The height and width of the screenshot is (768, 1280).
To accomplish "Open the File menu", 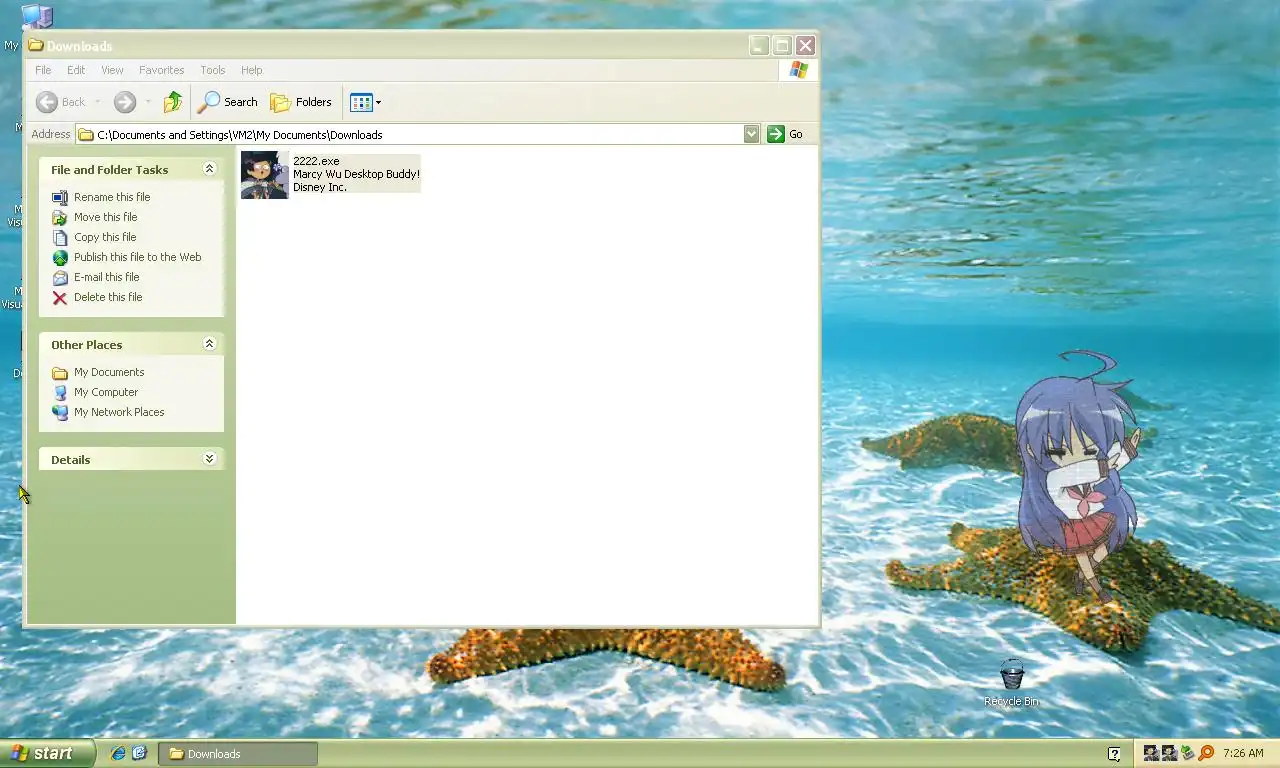I will (x=43, y=70).
